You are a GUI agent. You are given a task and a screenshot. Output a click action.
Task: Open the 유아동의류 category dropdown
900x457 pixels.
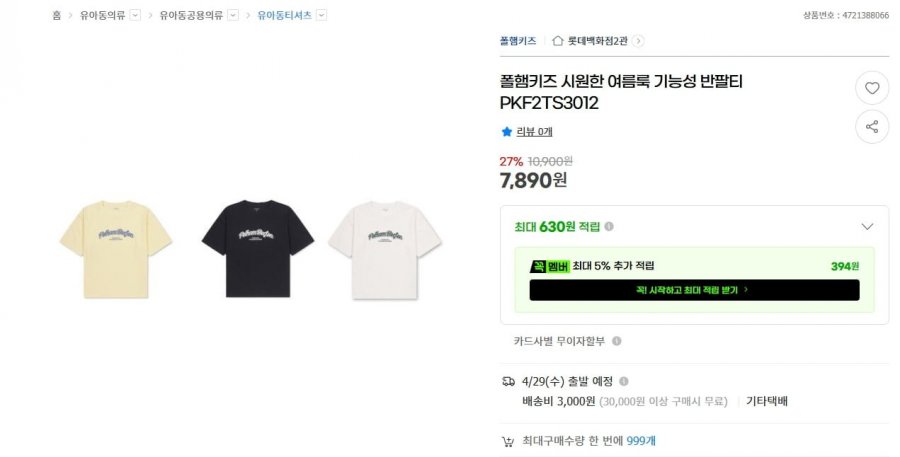pos(135,15)
